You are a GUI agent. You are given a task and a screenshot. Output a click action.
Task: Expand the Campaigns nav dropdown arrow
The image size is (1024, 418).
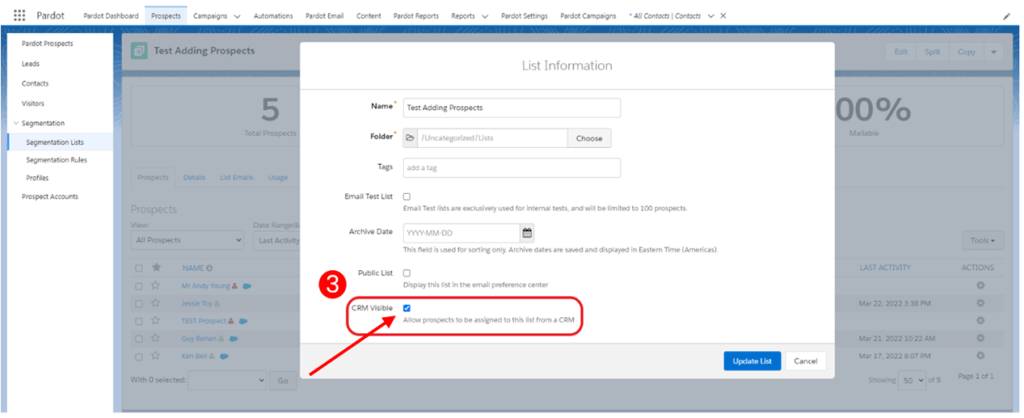point(236,16)
